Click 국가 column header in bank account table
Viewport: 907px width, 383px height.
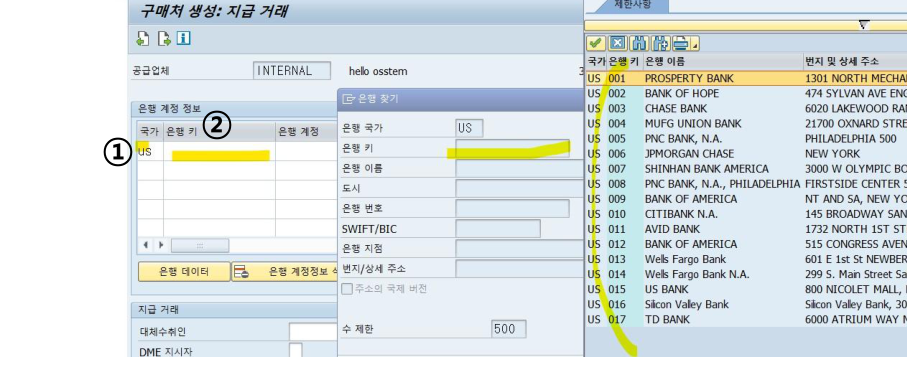point(150,131)
